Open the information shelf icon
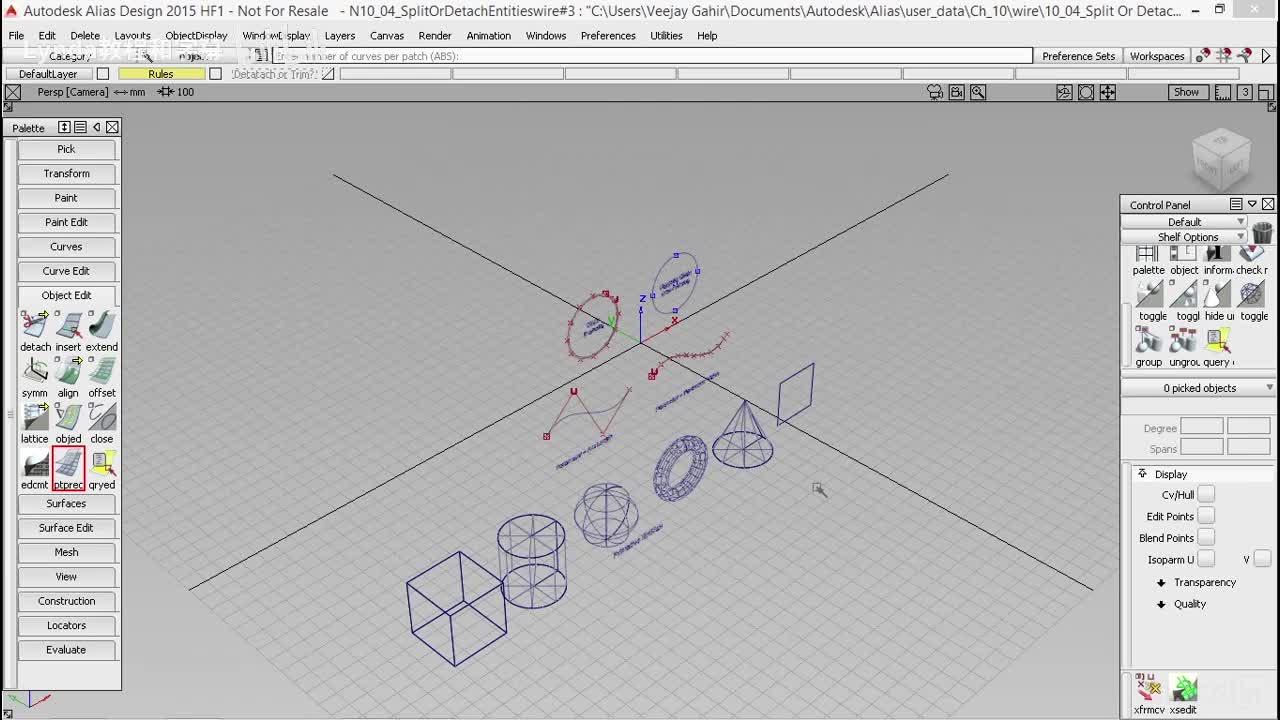Screen dimensions: 1280x720 tap(1217, 254)
